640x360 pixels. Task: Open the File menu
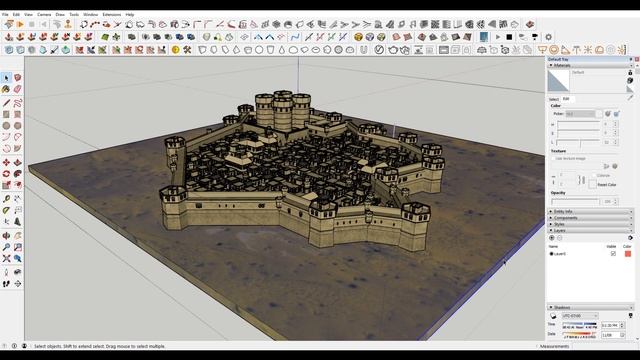[x=5, y=14]
